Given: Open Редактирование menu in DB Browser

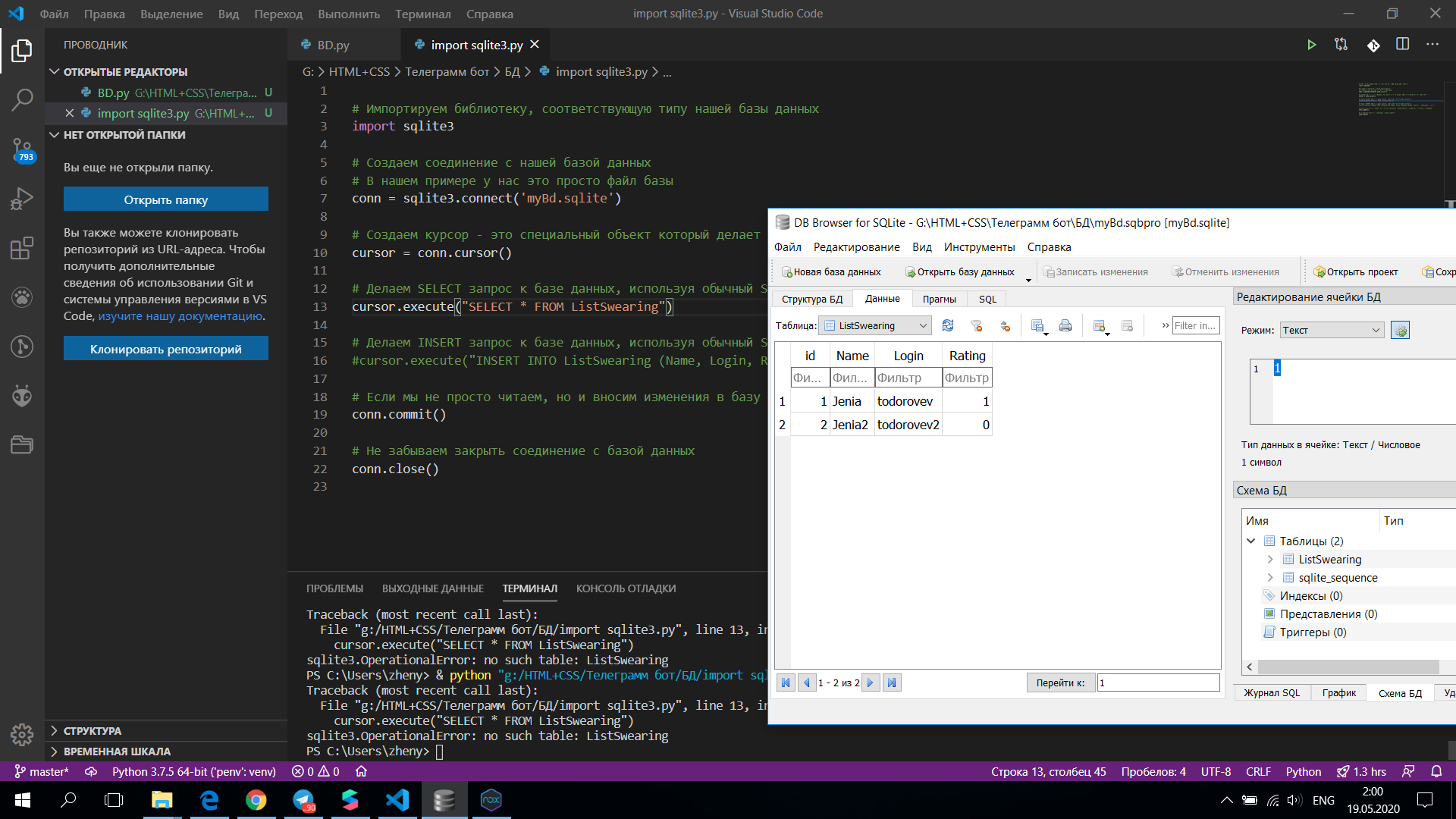Looking at the screenshot, I should 856,246.
